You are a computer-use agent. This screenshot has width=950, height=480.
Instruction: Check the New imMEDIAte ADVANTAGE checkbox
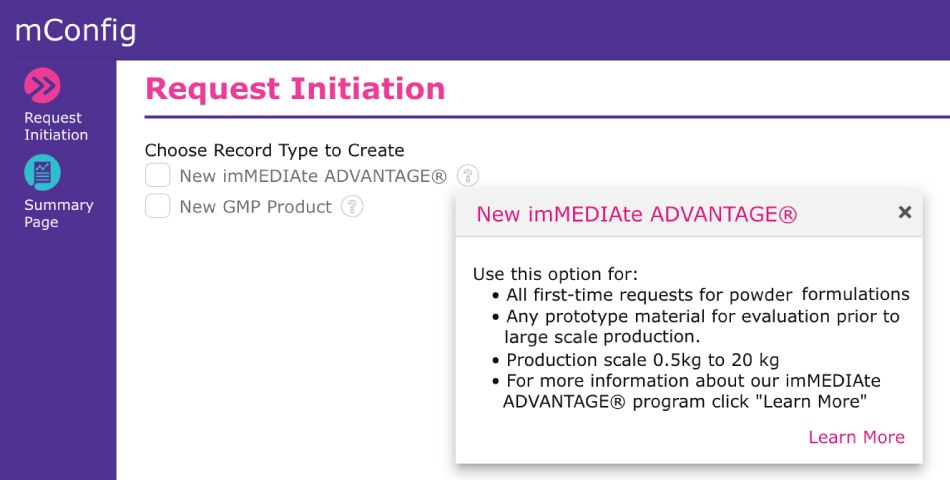click(158, 176)
